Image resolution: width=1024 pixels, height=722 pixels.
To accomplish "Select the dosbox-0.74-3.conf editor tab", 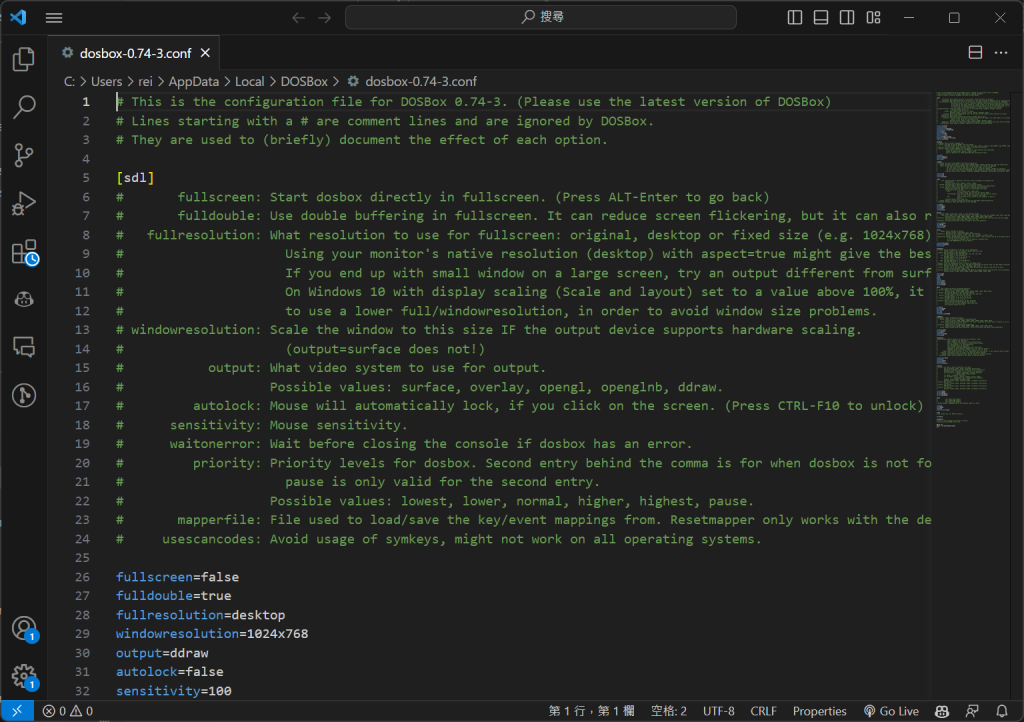I will point(135,53).
